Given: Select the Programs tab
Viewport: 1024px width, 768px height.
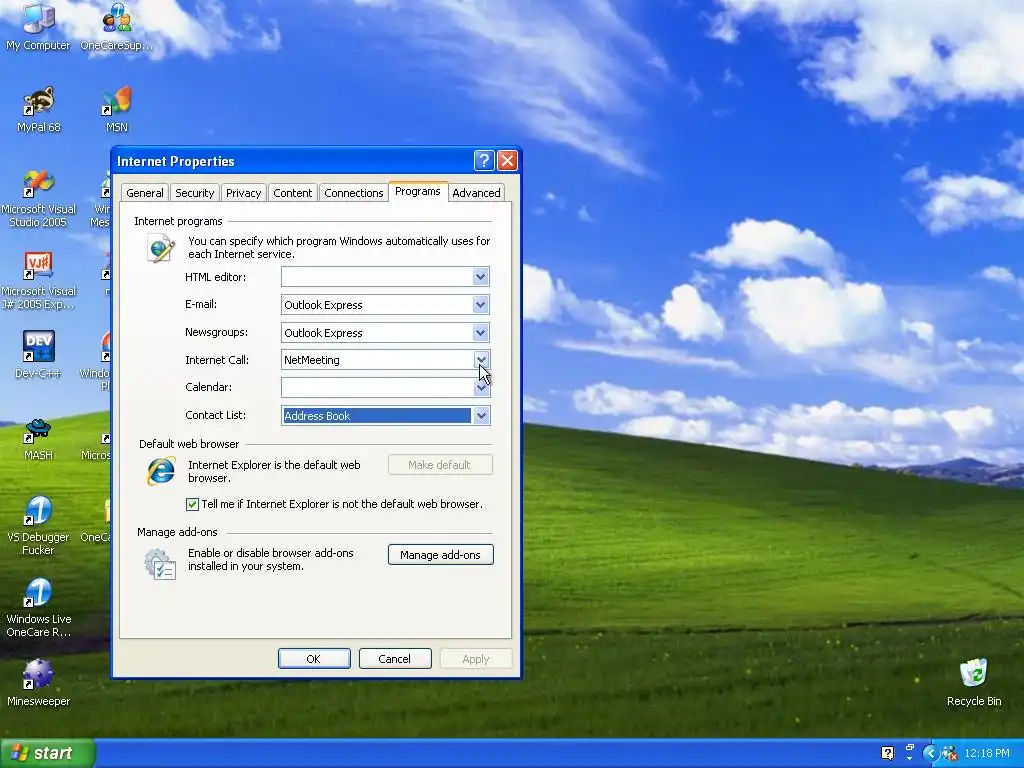Looking at the screenshot, I should (417, 191).
